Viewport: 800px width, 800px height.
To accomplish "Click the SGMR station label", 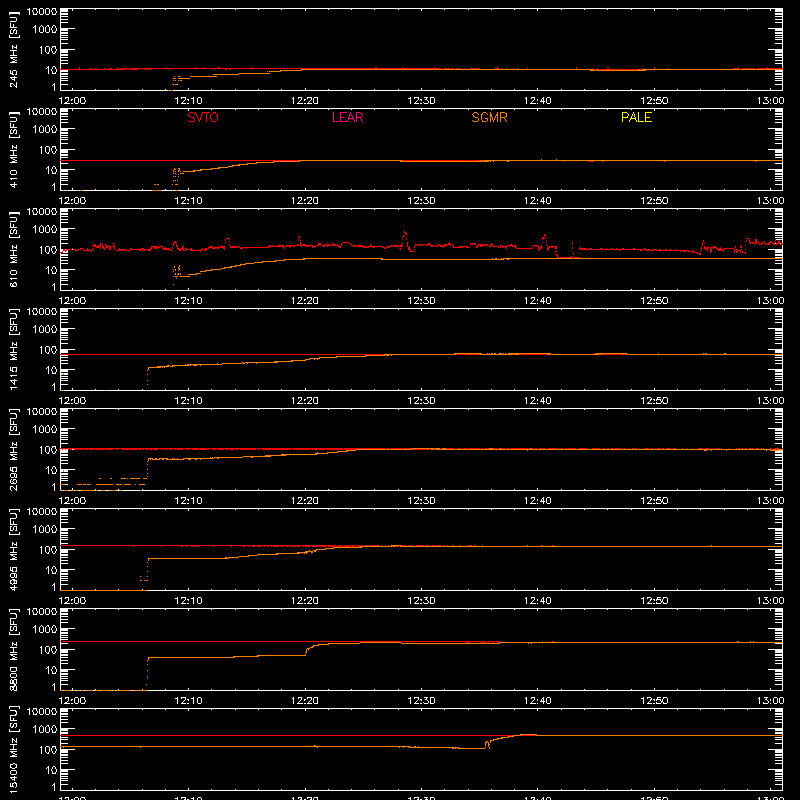I will coord(489,117).
